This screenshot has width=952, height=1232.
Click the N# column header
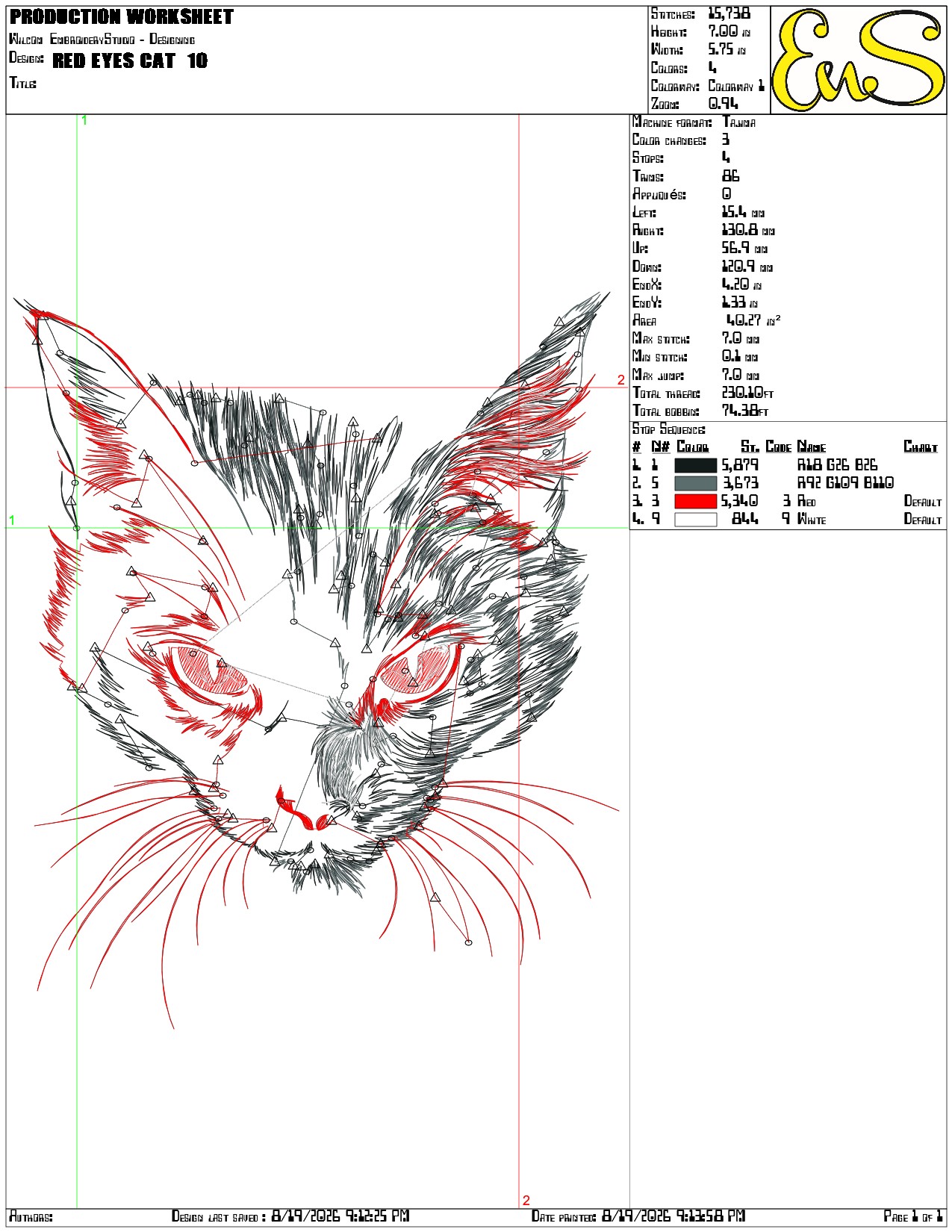pos(660,447)
